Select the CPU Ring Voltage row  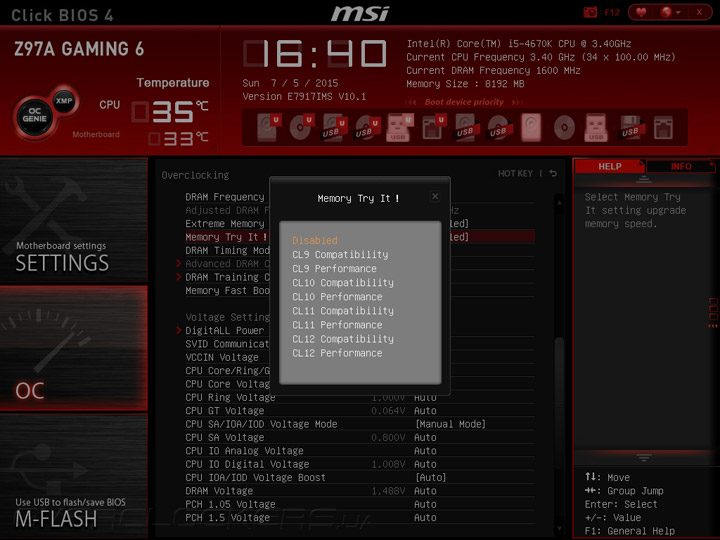(360, 397)
